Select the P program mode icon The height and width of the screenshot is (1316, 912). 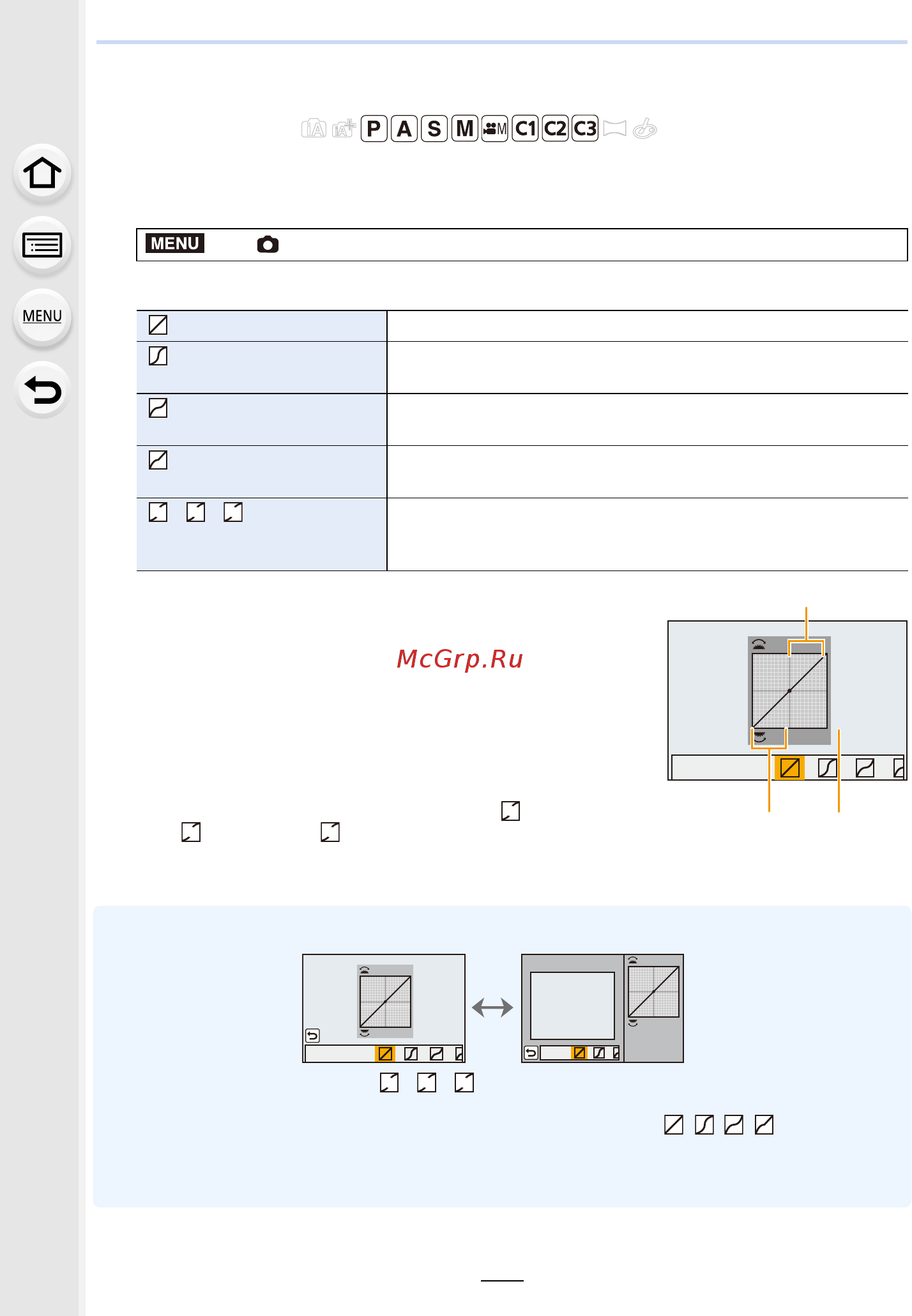pyautogui.click(x=374, y=129)
